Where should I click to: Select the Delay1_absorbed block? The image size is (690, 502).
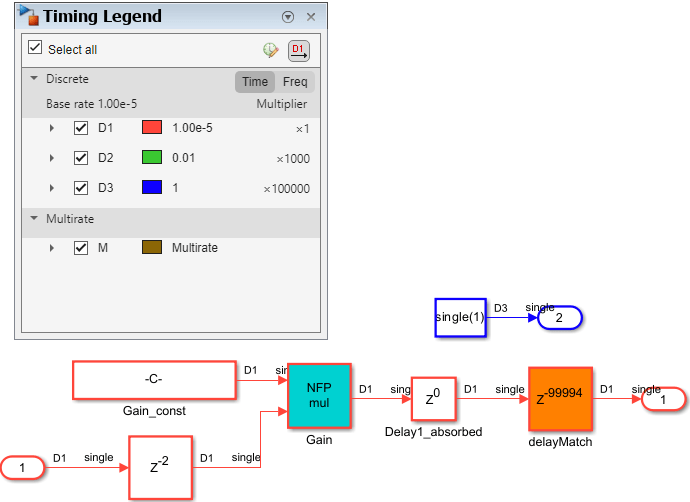433,399
